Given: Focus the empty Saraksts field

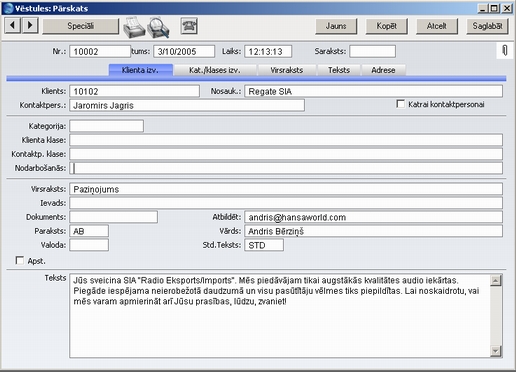Looking at the screenshot, I should (372, 52).
